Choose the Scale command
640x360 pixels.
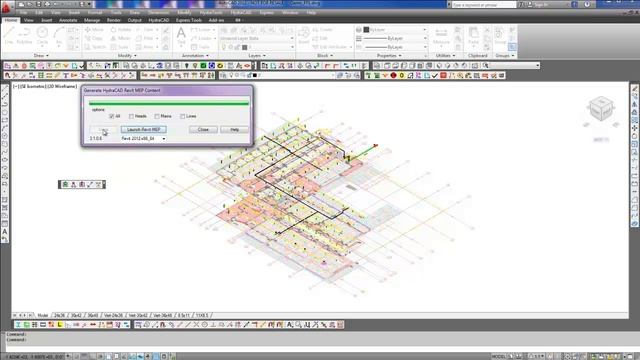(120, 47)
